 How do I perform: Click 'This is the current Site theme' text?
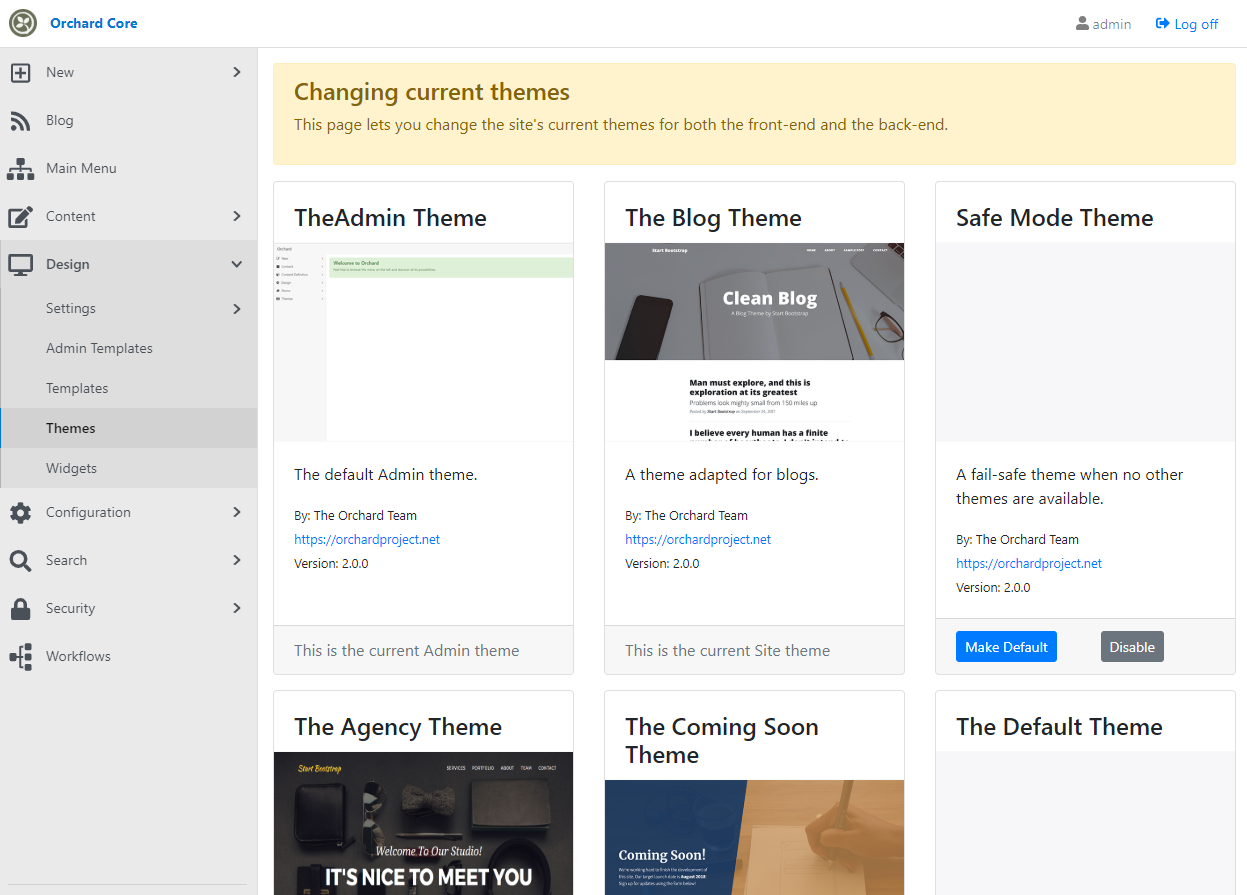728,650
